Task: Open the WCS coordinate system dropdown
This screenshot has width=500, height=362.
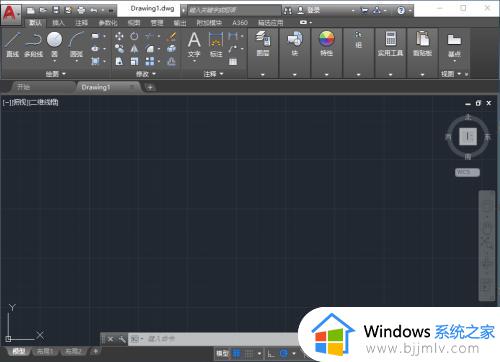Action: tap(467, 172)
